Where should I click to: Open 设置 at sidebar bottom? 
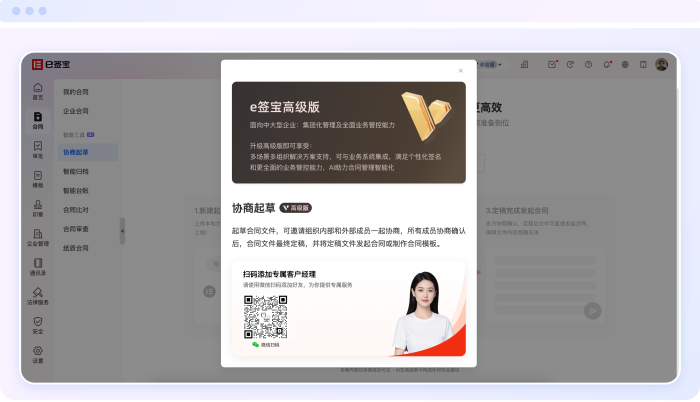[x=38, y=354]
